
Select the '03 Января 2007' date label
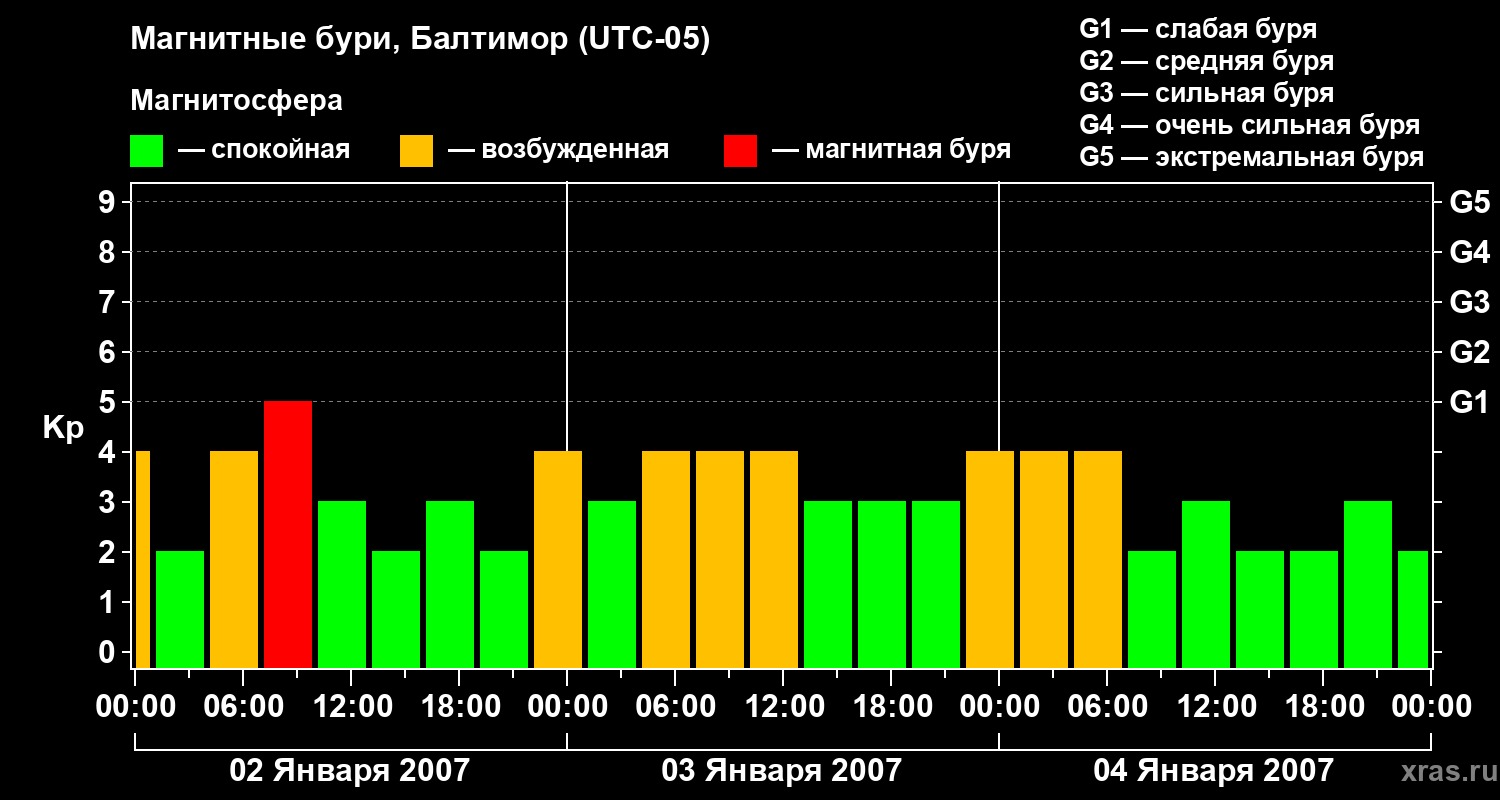pos(781,771)
